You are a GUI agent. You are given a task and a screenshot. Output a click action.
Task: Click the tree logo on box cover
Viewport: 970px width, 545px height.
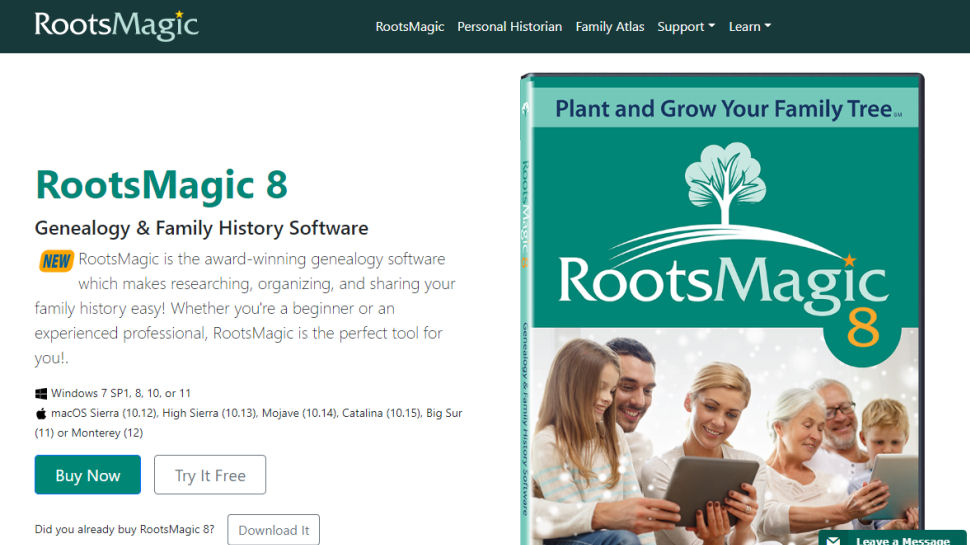(x=726, y=184)
